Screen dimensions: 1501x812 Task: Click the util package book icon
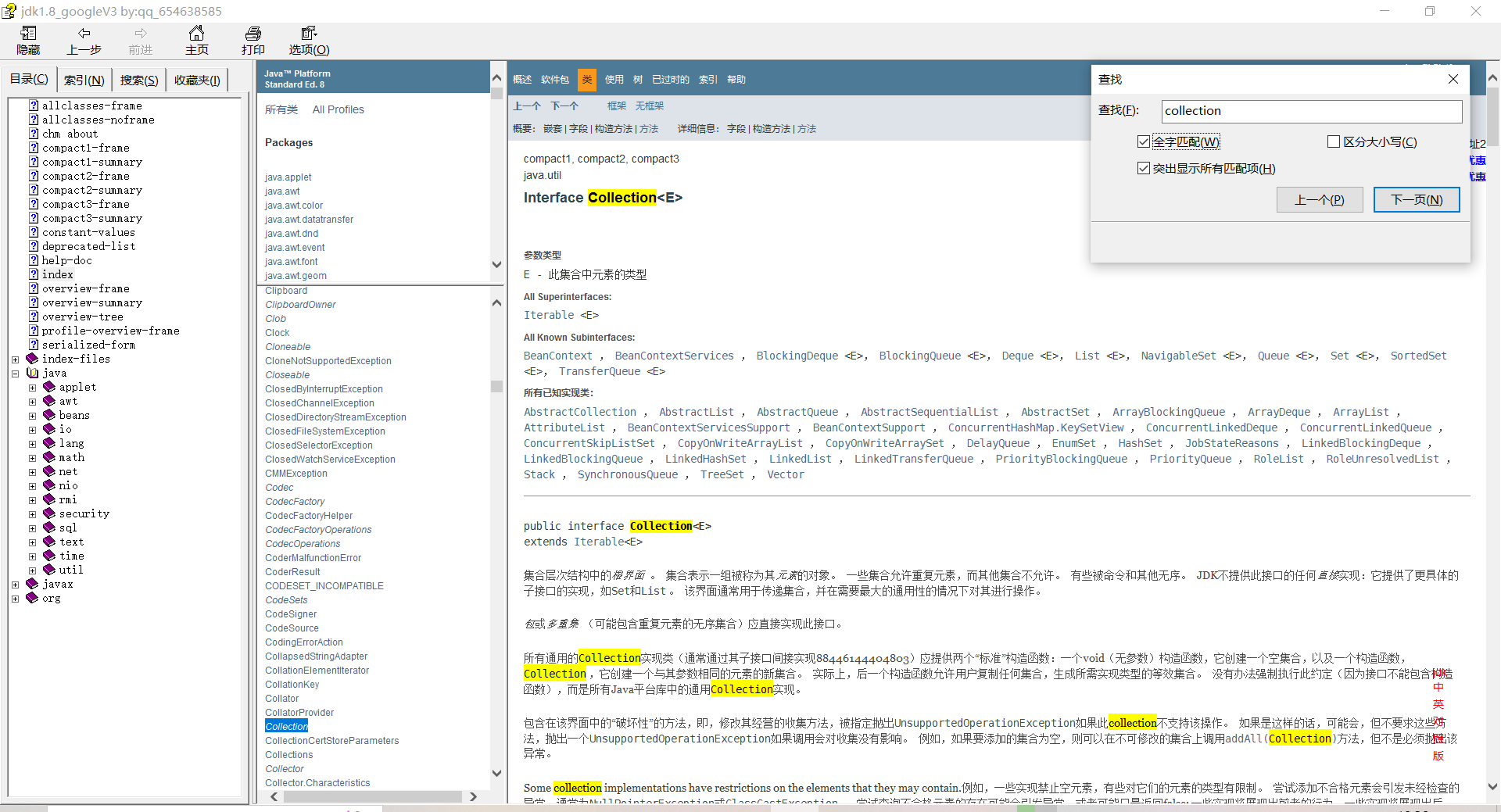click(49, 570)
